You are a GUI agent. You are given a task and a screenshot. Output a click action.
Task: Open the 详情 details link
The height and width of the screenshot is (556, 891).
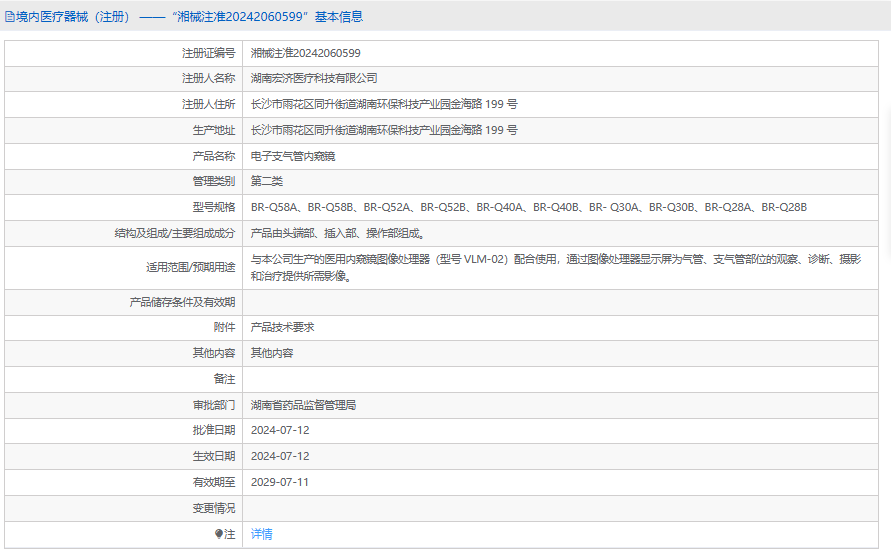tap(261, 534)
